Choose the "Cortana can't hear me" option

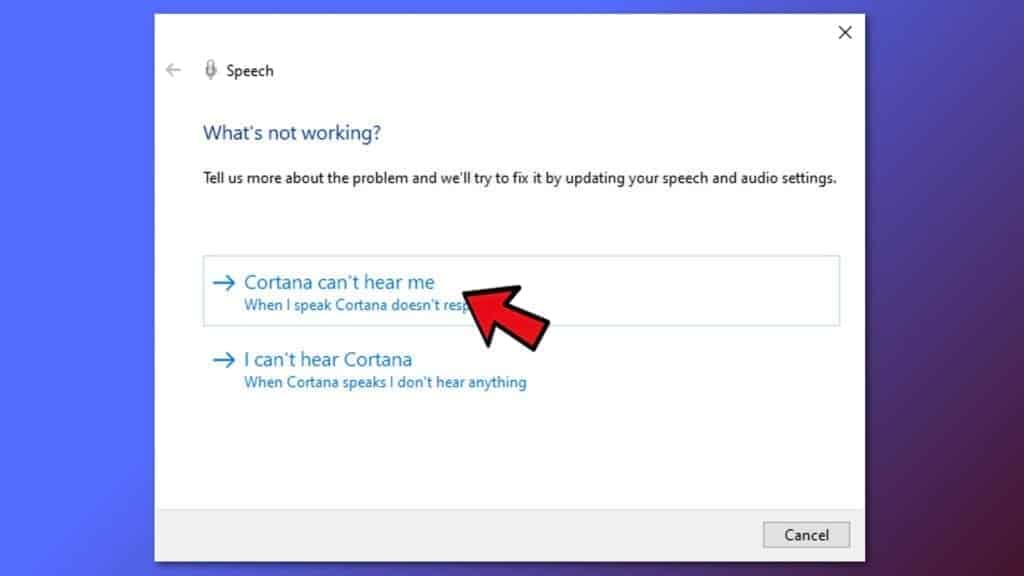pyautogui.click(x=521, y=291)
